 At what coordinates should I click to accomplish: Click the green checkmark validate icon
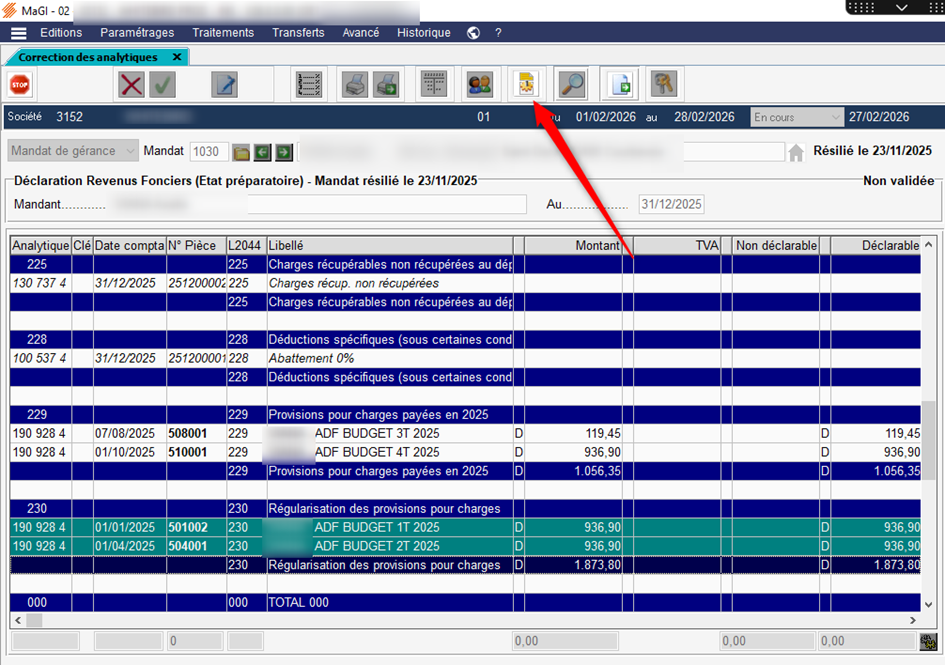[x=162, y=85]
